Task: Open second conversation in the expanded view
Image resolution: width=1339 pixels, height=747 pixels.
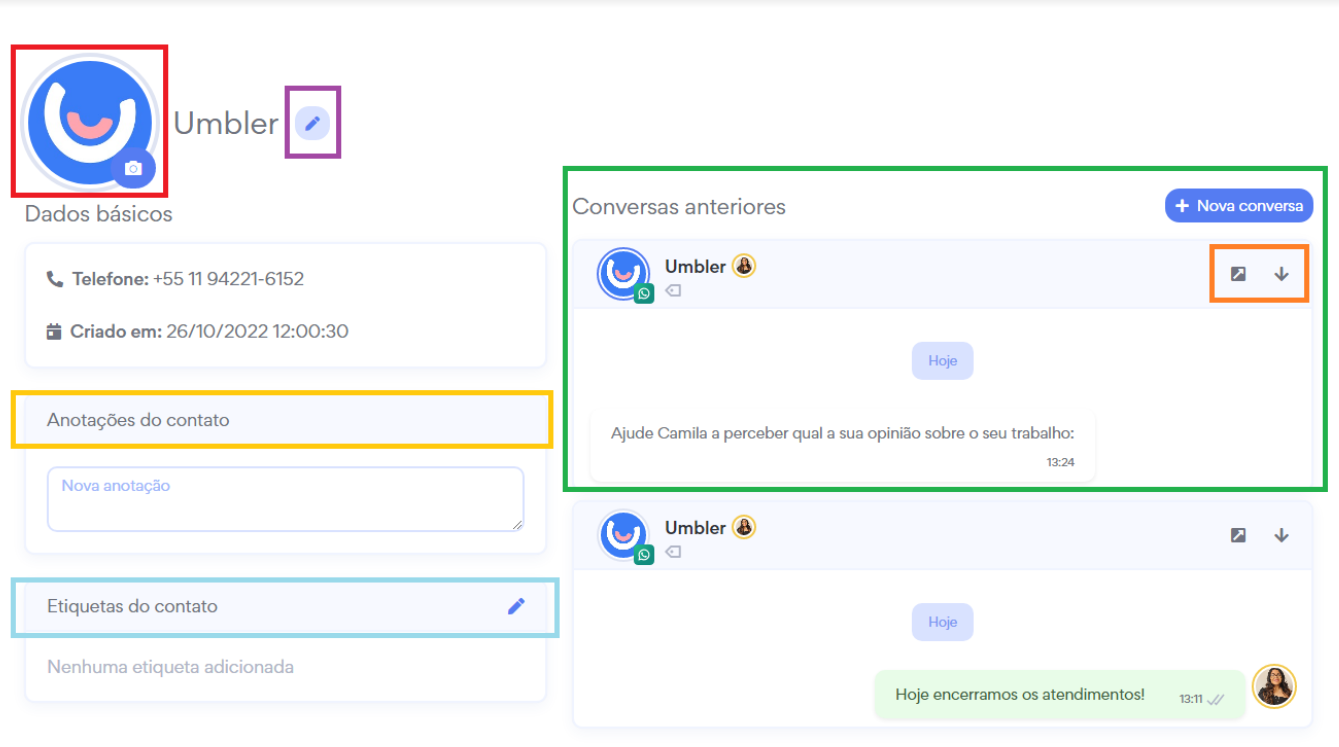Action: (1238, 535)
